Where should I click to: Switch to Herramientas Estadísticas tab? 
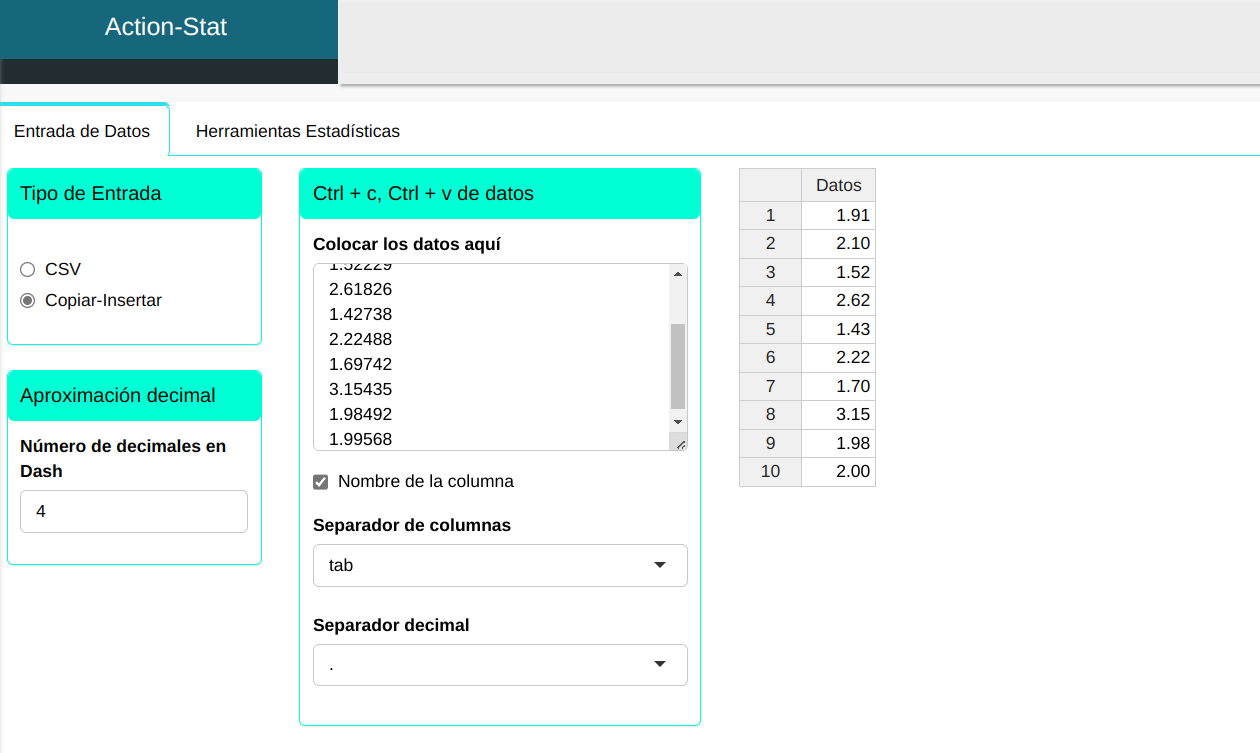pos(297,131)
